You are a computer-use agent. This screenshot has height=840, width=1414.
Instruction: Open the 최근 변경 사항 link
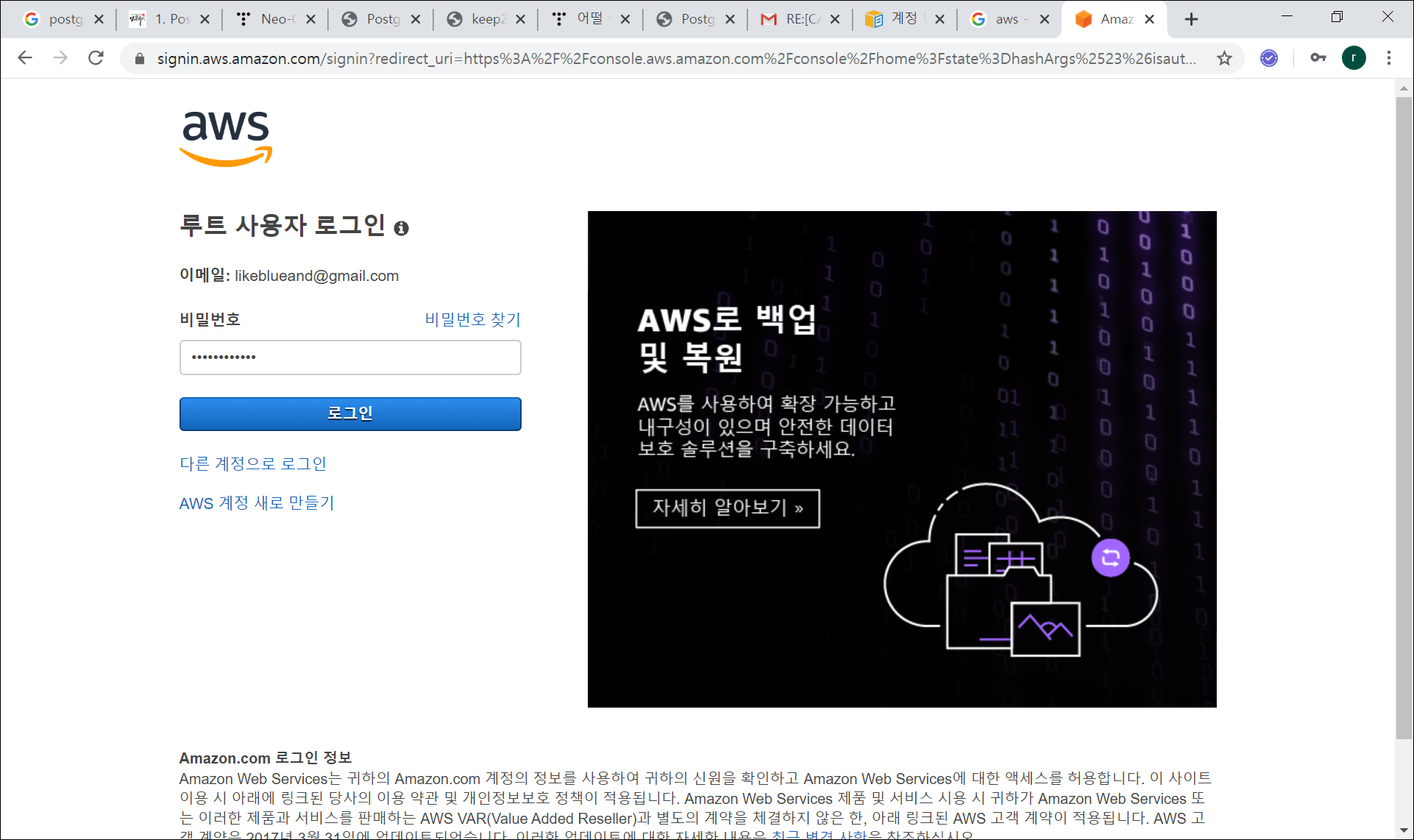[x=820, y=836]
